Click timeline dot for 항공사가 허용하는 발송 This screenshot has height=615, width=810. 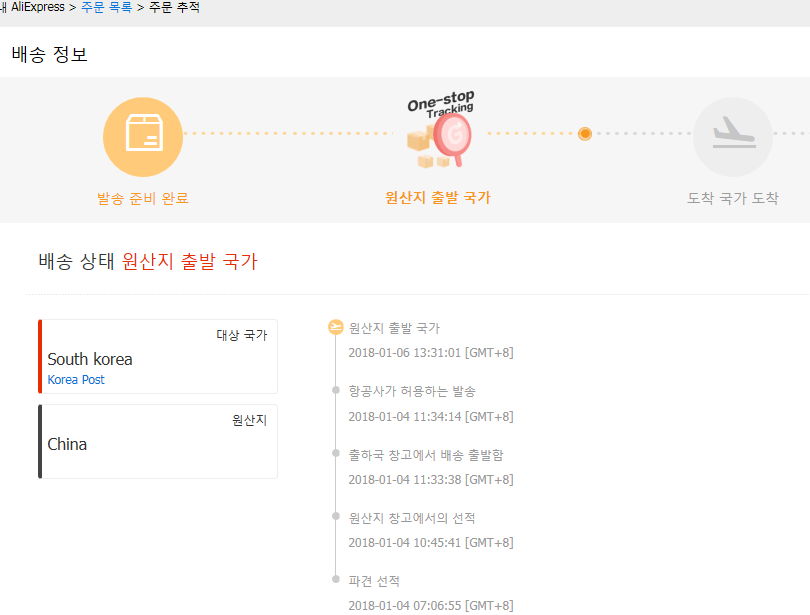(x=335, y=391)
